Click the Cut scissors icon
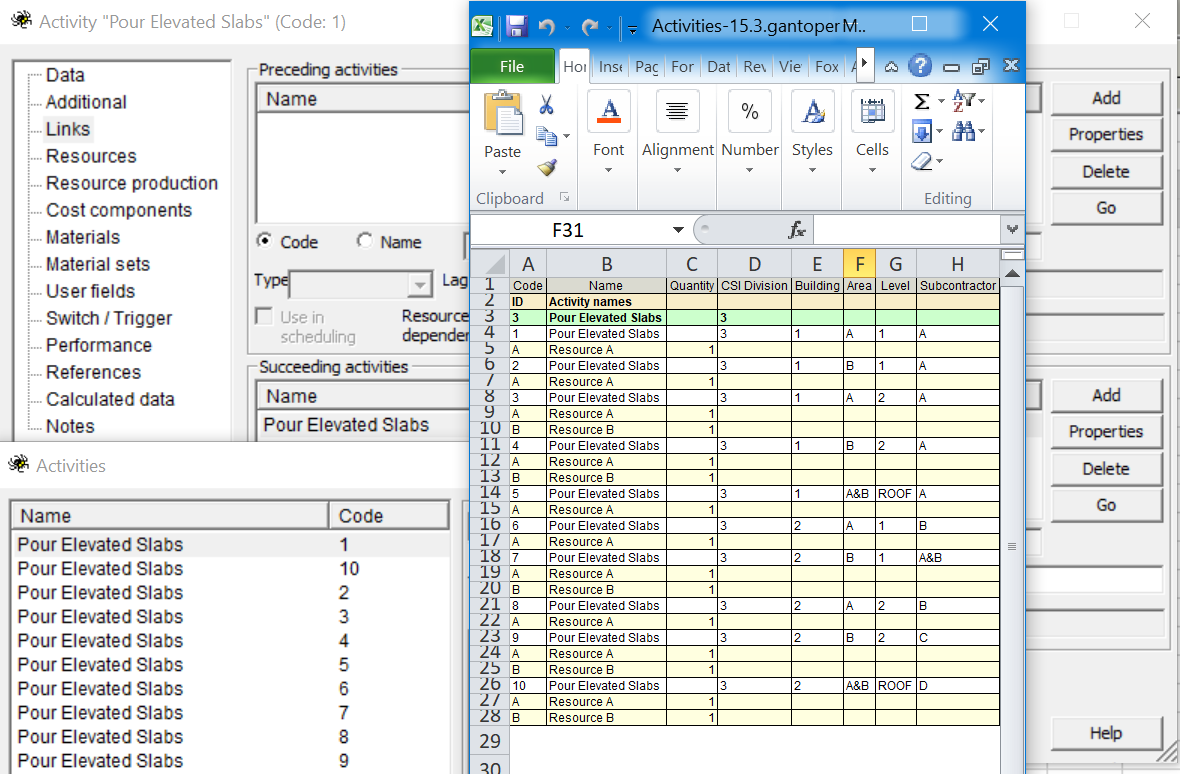The image size is (1180, 774). [546, 105]
